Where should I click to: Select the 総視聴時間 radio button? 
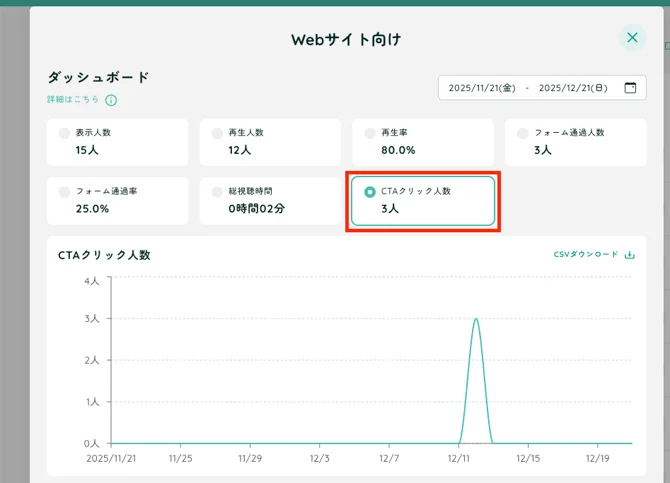[x=217, y=192]
